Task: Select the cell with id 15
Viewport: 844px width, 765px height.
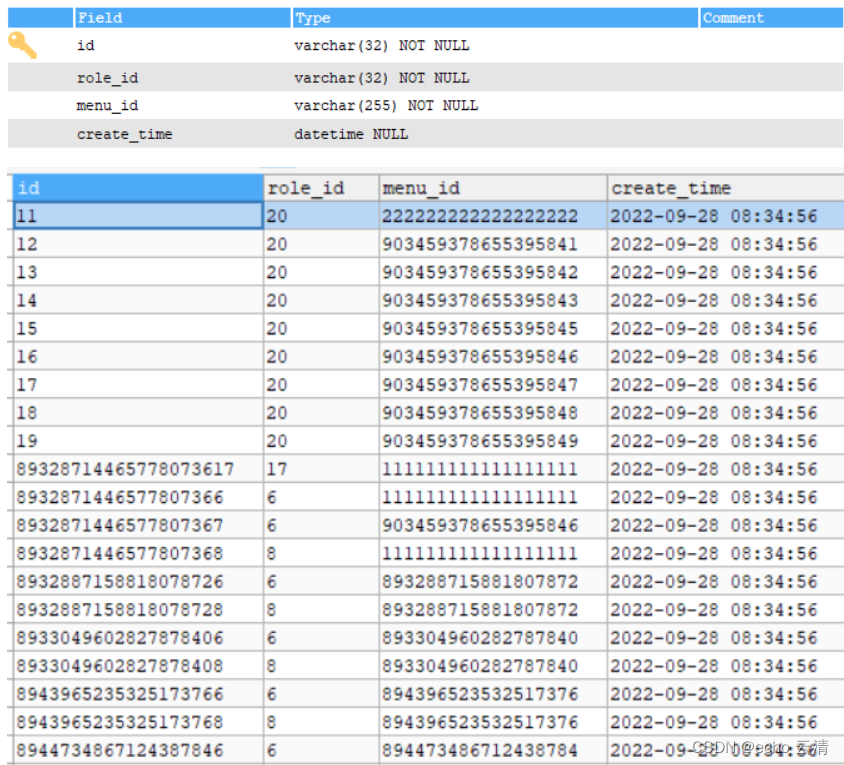Action: pyautogui.click(x=138, y=328)
